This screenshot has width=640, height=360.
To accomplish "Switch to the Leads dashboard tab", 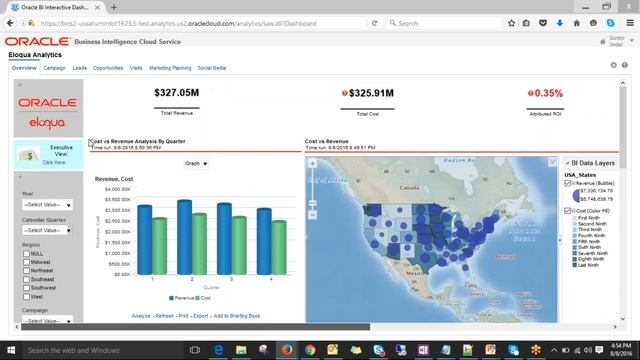I will point(80,68).
